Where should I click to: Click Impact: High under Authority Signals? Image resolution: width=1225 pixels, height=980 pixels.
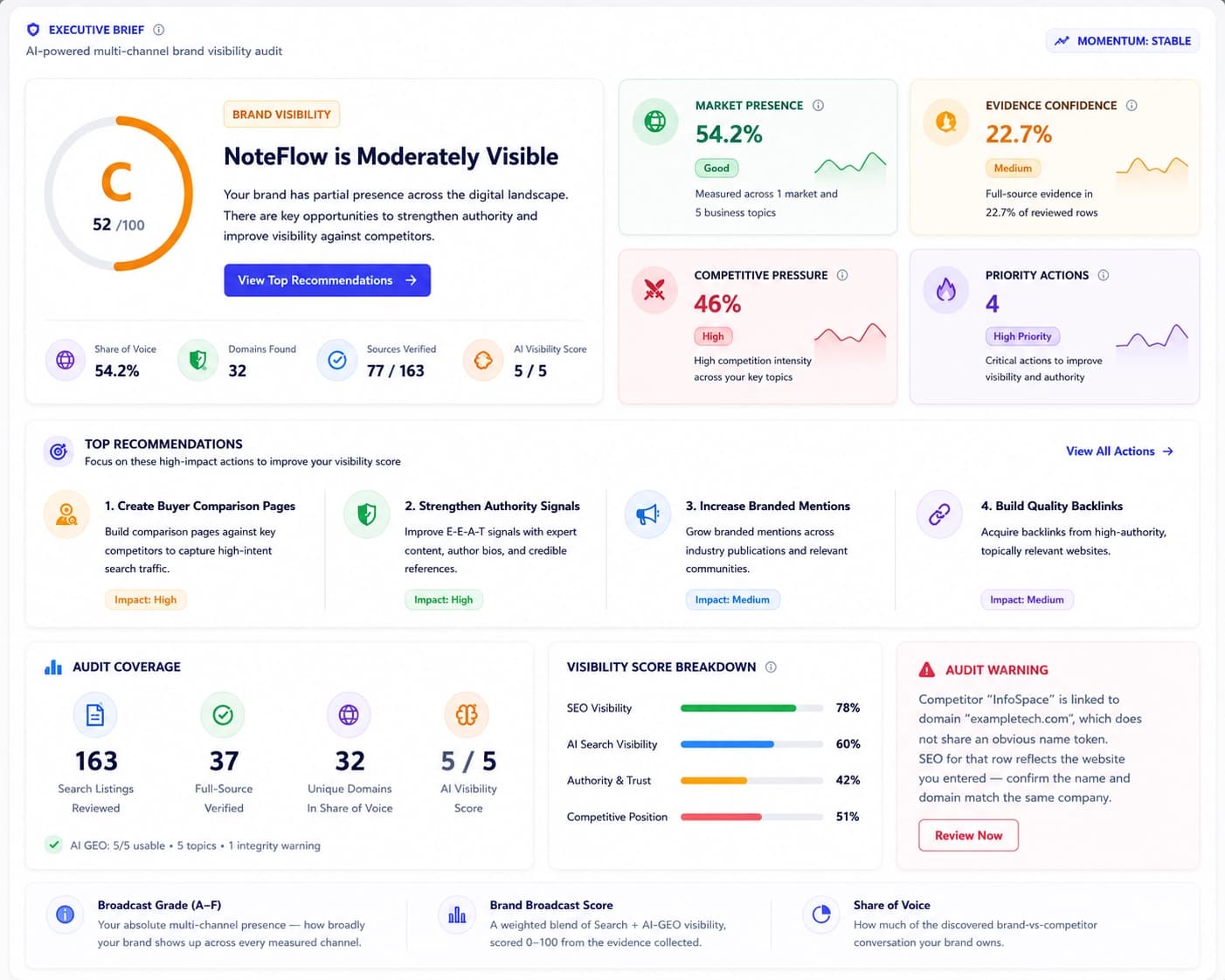point(443,600)
